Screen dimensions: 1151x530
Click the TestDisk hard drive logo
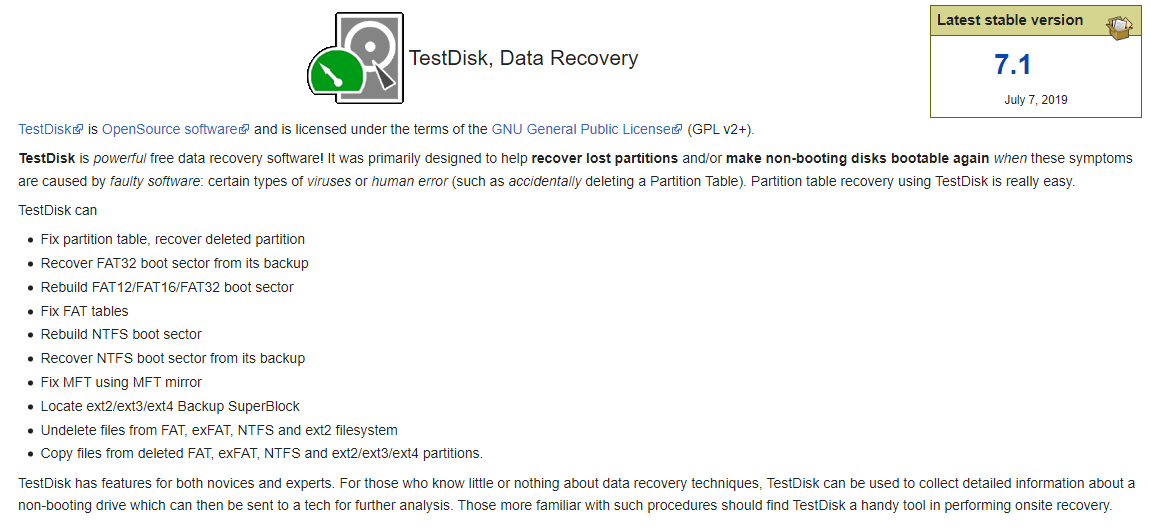coord(355,58)
